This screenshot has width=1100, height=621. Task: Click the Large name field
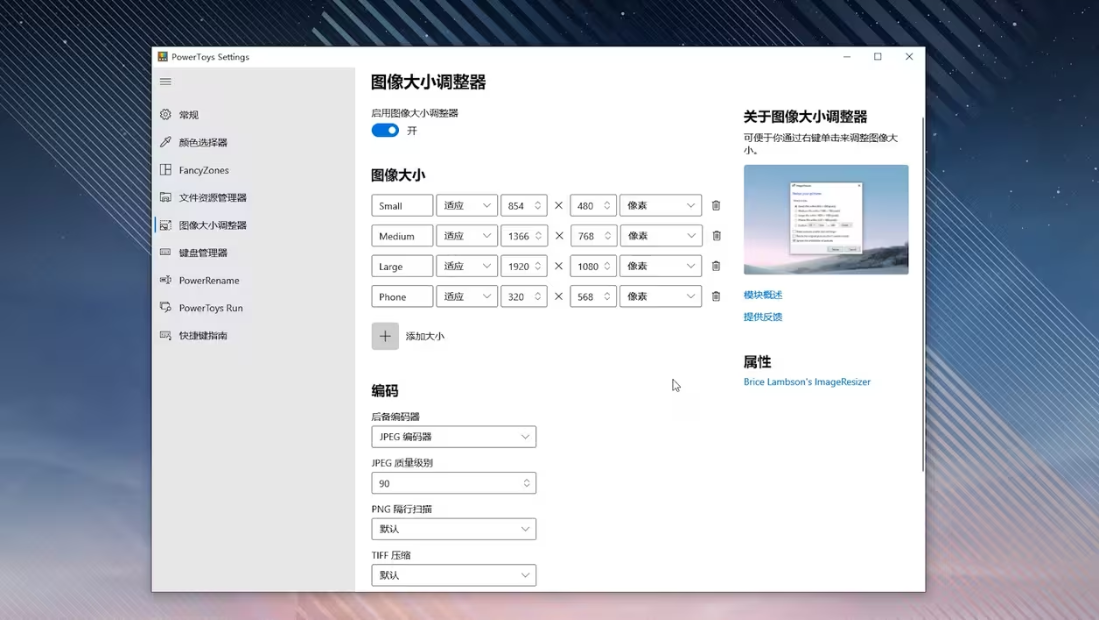(402, 266)
